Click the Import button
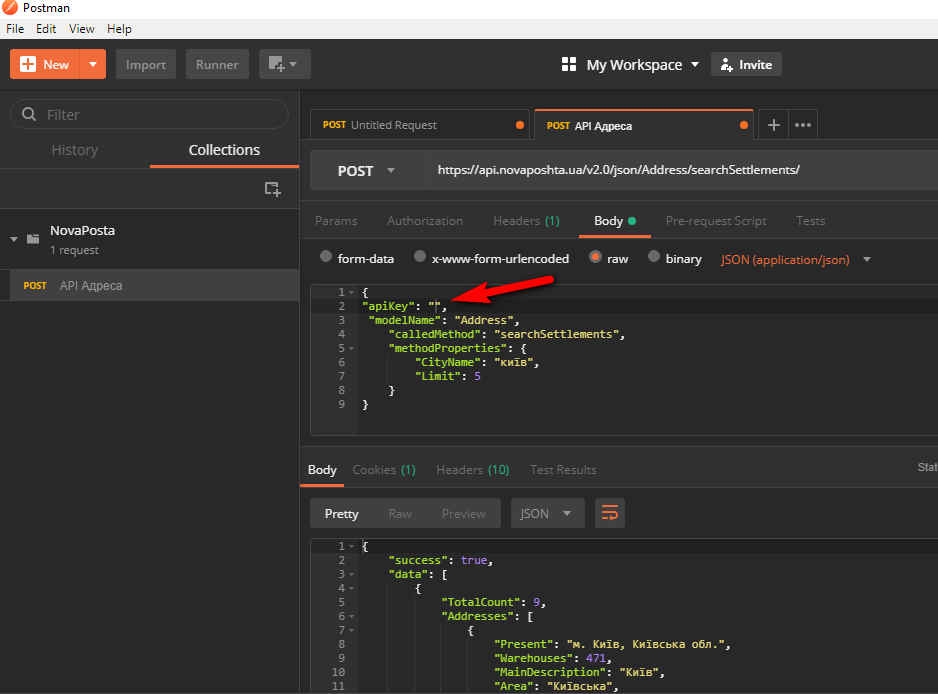Viewport: 938px width, 694px height. [145, 64]
